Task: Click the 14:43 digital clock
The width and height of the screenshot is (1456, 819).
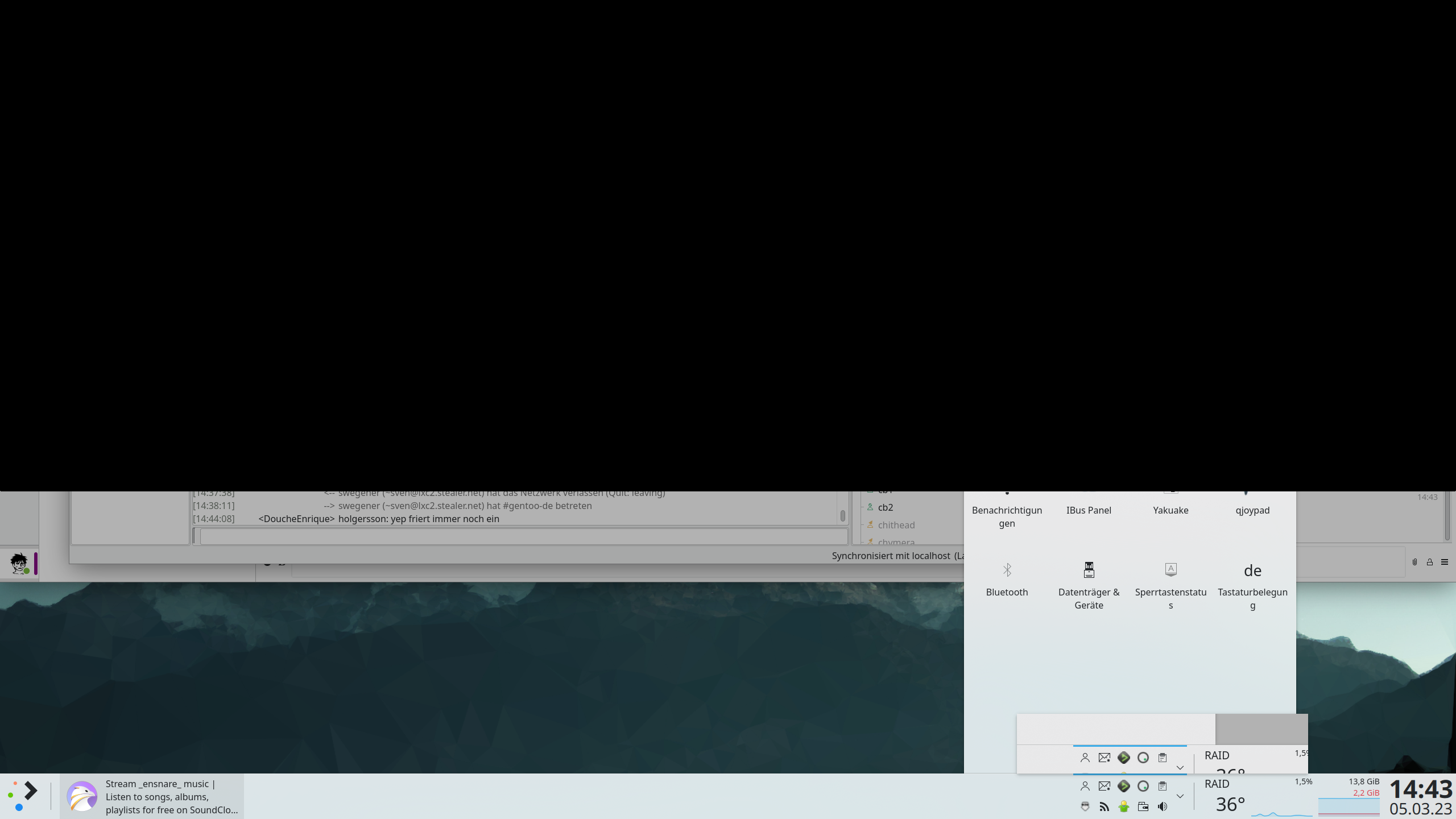Action: coord(1420,789)
